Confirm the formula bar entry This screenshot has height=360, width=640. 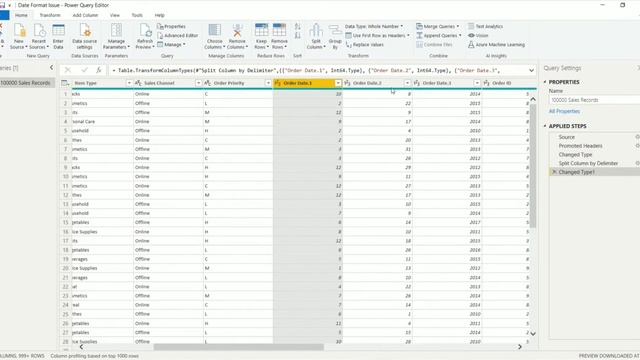pos(84,70)
